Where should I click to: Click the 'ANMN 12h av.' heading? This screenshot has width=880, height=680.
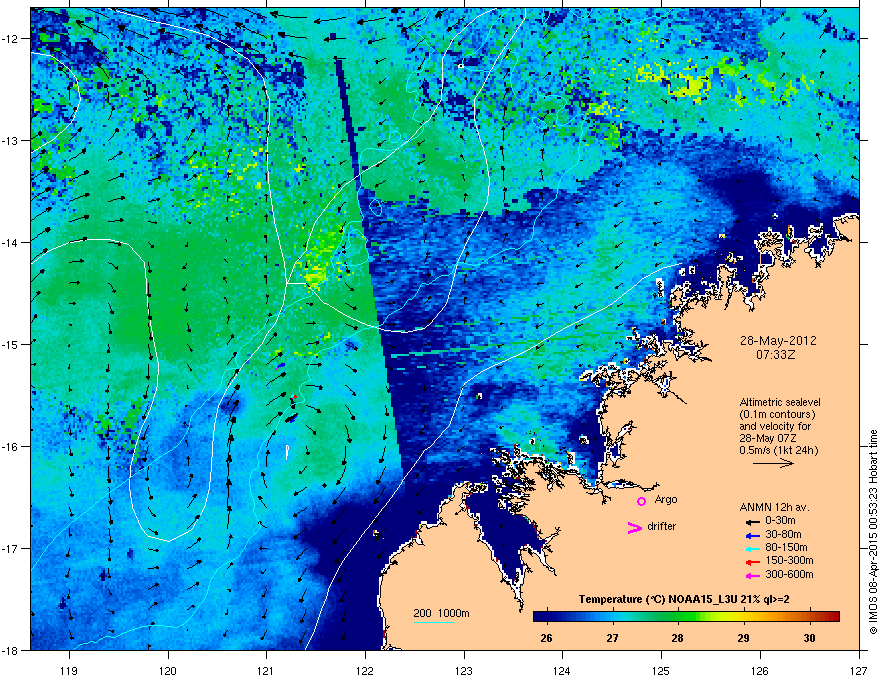[774, 507]
